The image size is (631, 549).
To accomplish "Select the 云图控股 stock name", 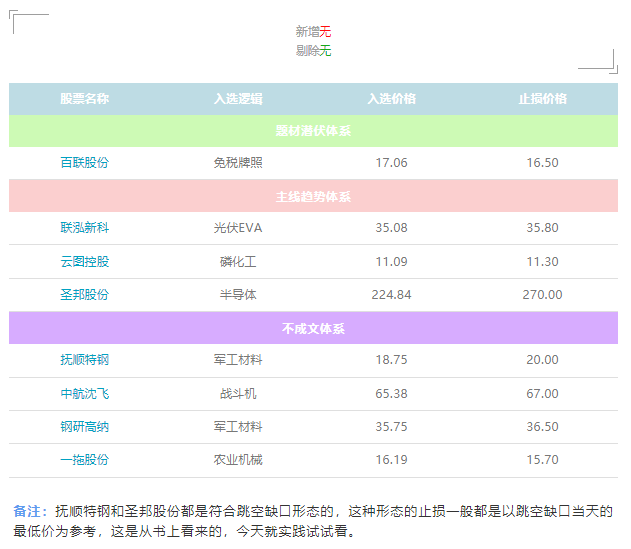I will 85,262.
